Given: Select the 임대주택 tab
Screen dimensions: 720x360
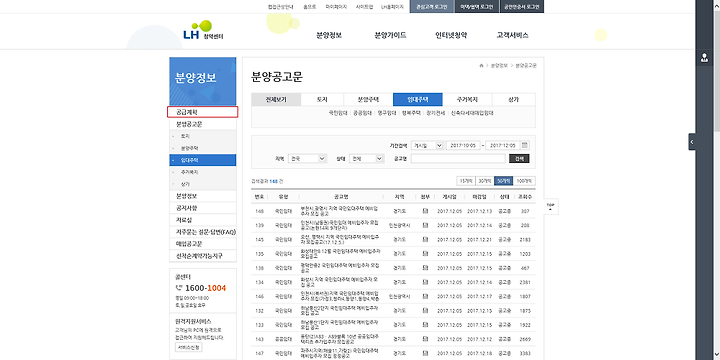Looking at the screenshot, I should point(417,100).
